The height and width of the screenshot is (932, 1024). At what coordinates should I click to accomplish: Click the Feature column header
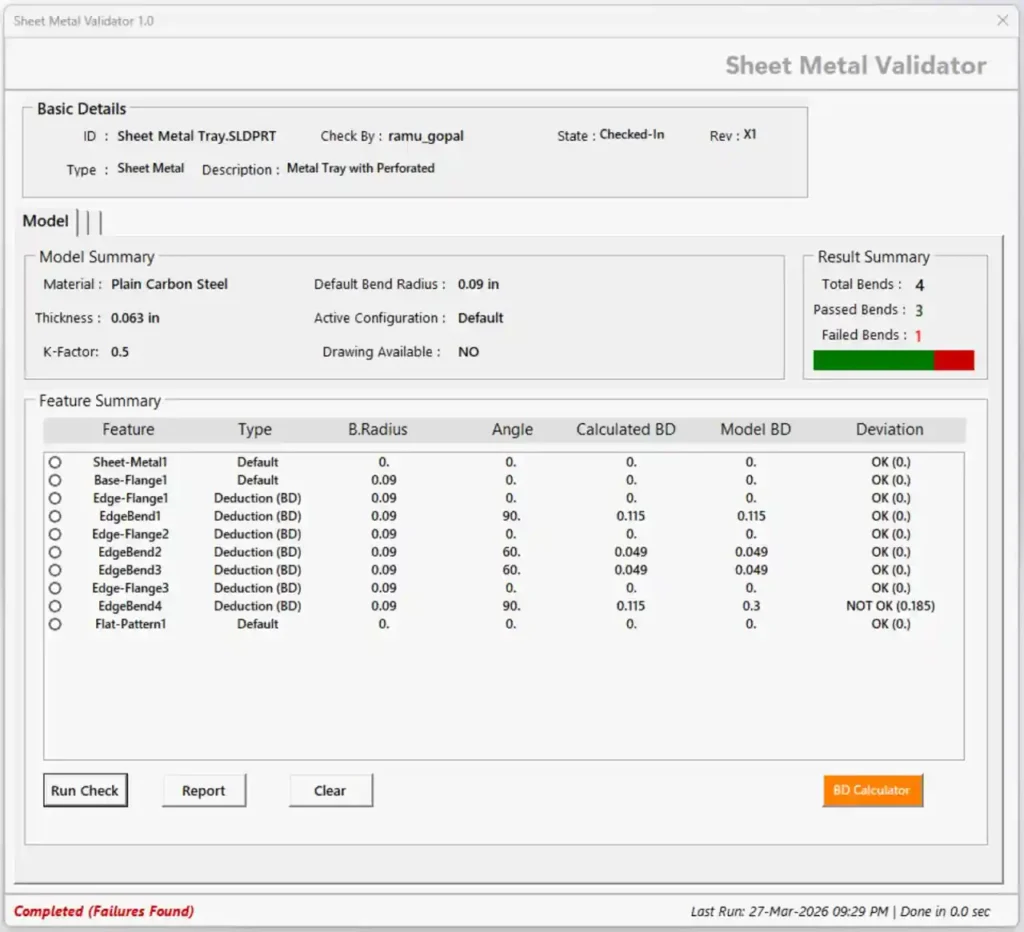(x=128, y=429)
